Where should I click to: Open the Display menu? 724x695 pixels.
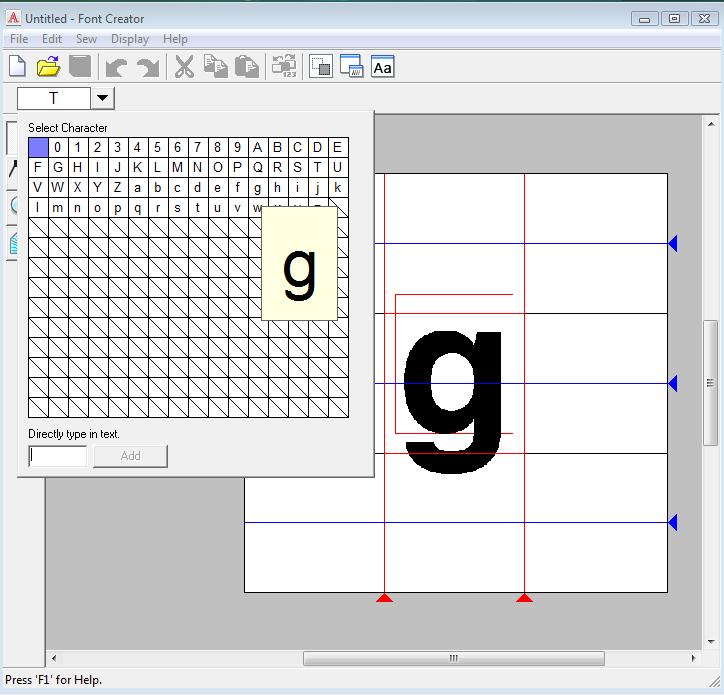130,39
